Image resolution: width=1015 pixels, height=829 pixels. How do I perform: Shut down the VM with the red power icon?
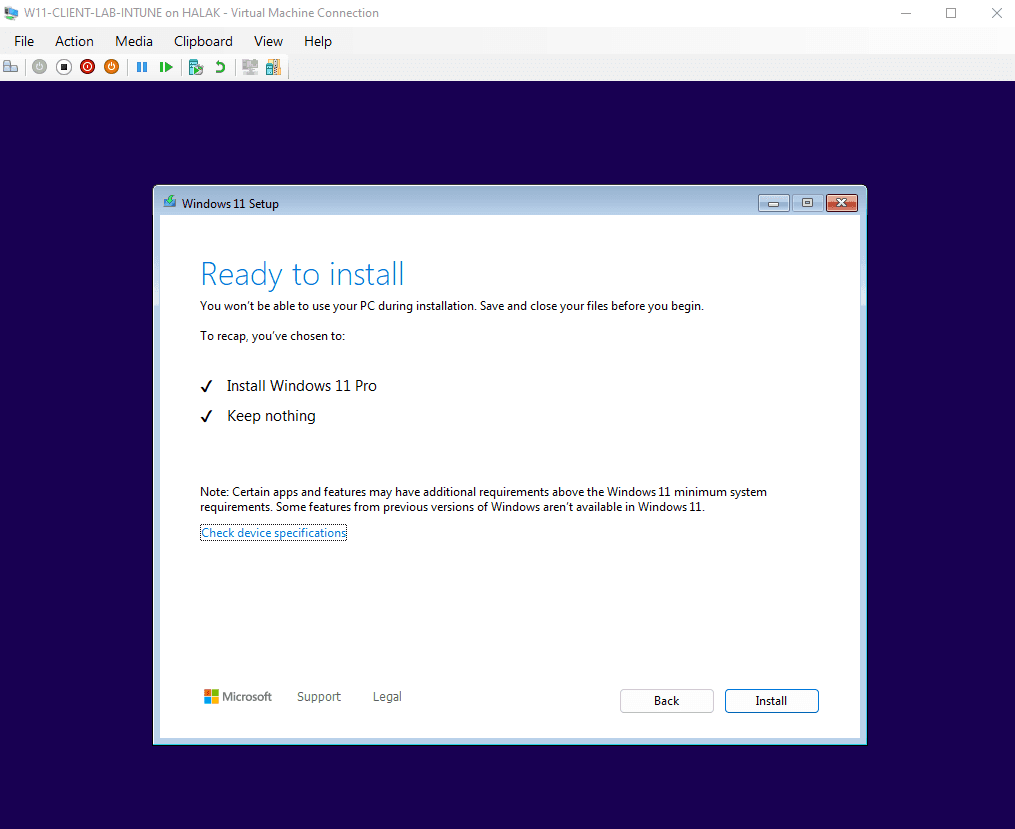[87, 66]
